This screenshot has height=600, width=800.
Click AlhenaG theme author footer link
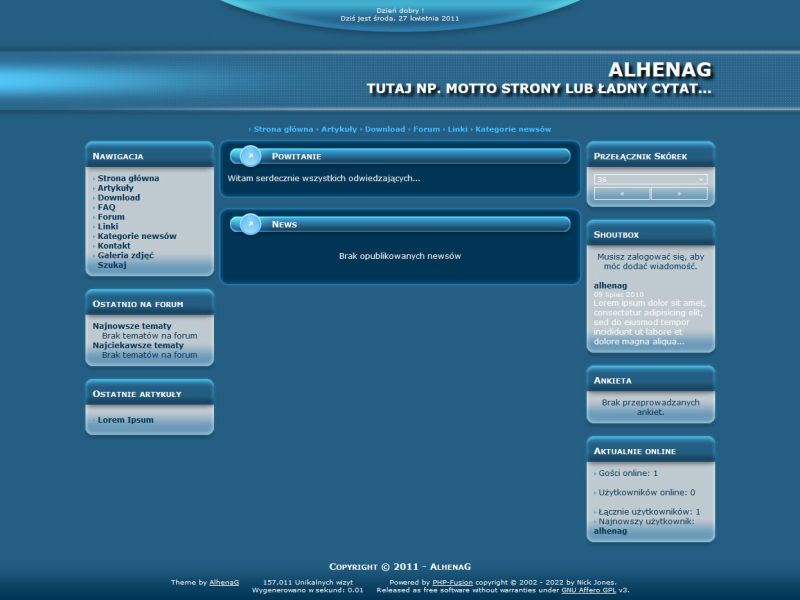coord(224,582)
